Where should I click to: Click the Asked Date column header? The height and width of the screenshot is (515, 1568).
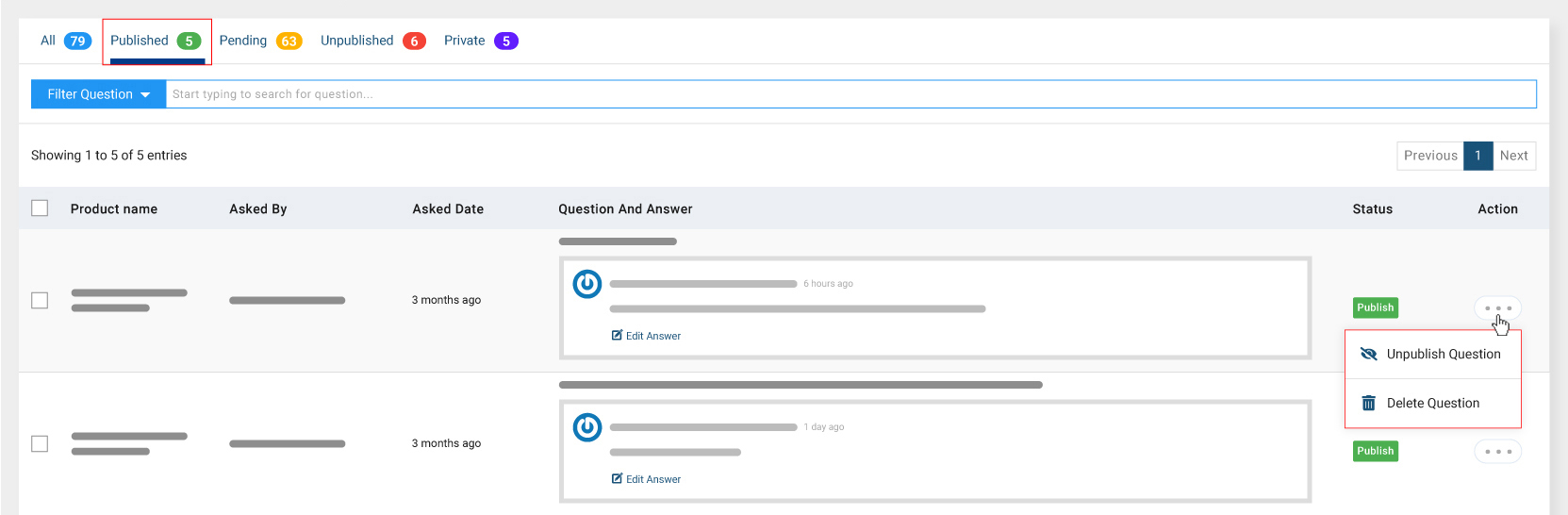coord(448,209)
